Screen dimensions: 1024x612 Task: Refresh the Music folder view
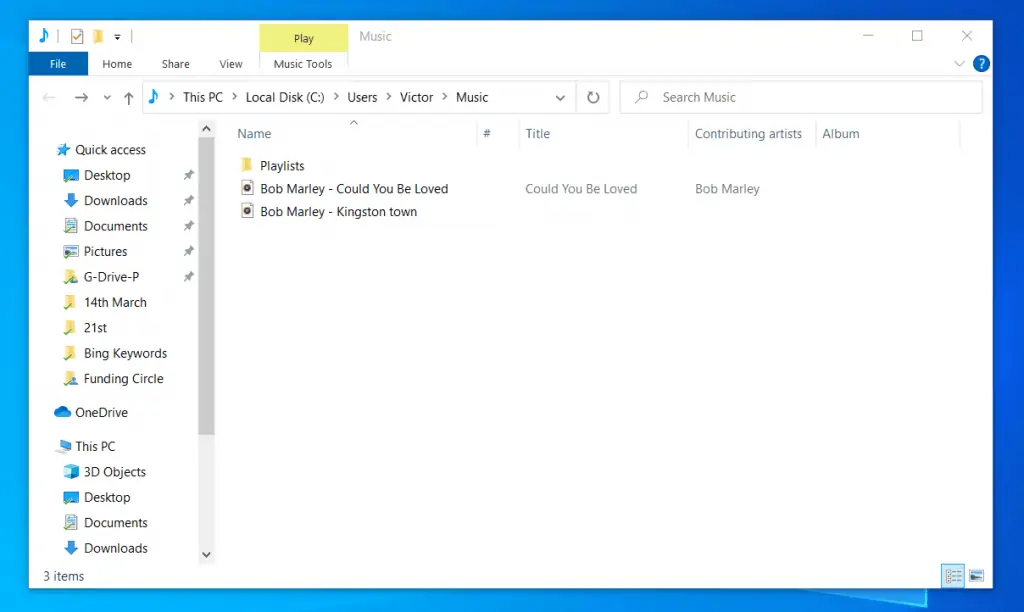593,96
